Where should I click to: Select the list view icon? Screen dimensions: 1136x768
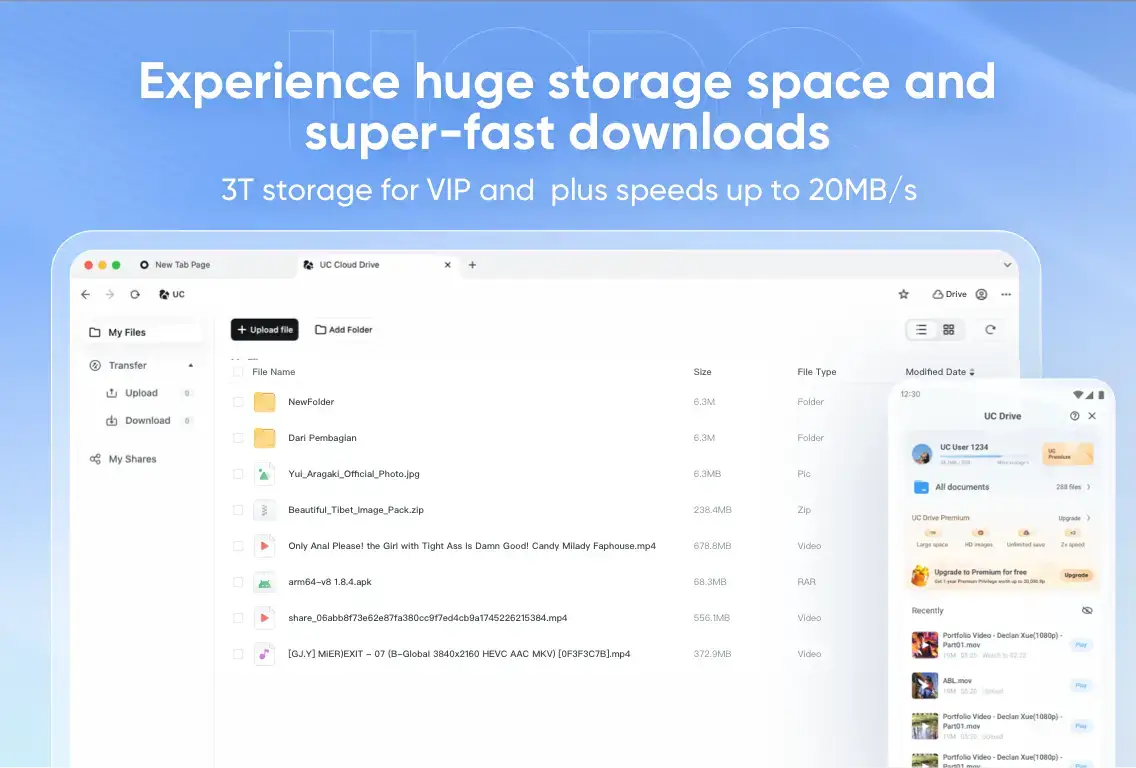(x=921, y=329)
